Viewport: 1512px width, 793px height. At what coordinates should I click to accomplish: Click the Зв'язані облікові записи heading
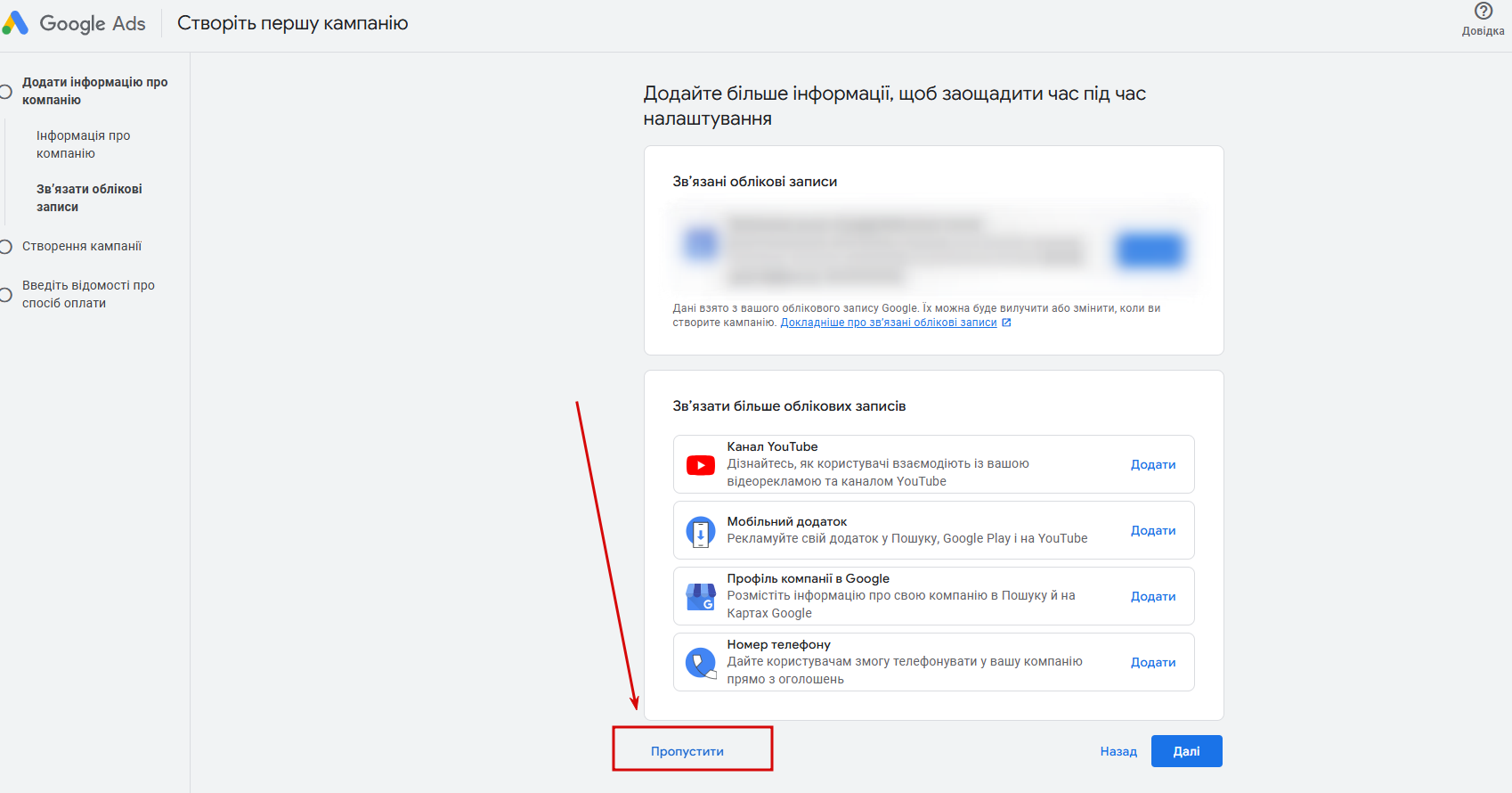tap(755, 181)
